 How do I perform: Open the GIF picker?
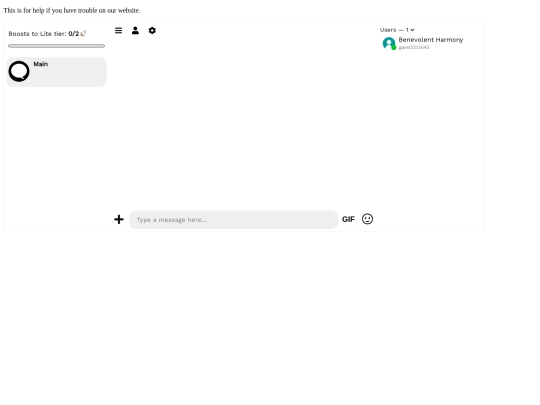(x=348, y=219)
